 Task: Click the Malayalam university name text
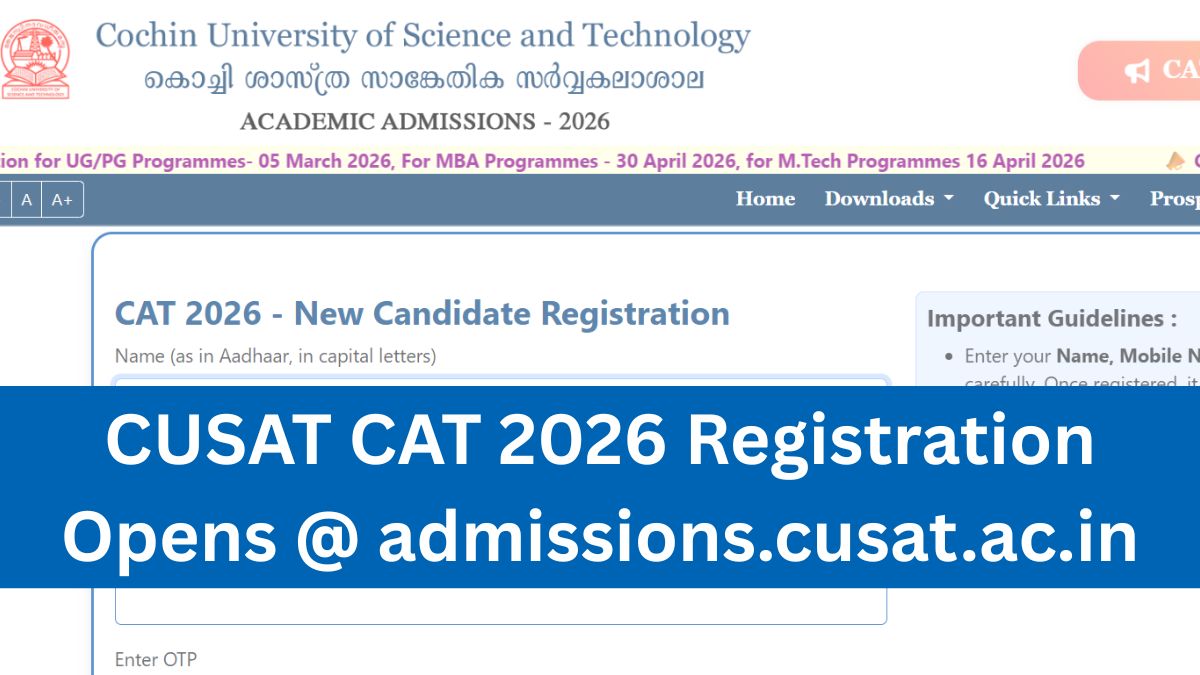[424, 80]
